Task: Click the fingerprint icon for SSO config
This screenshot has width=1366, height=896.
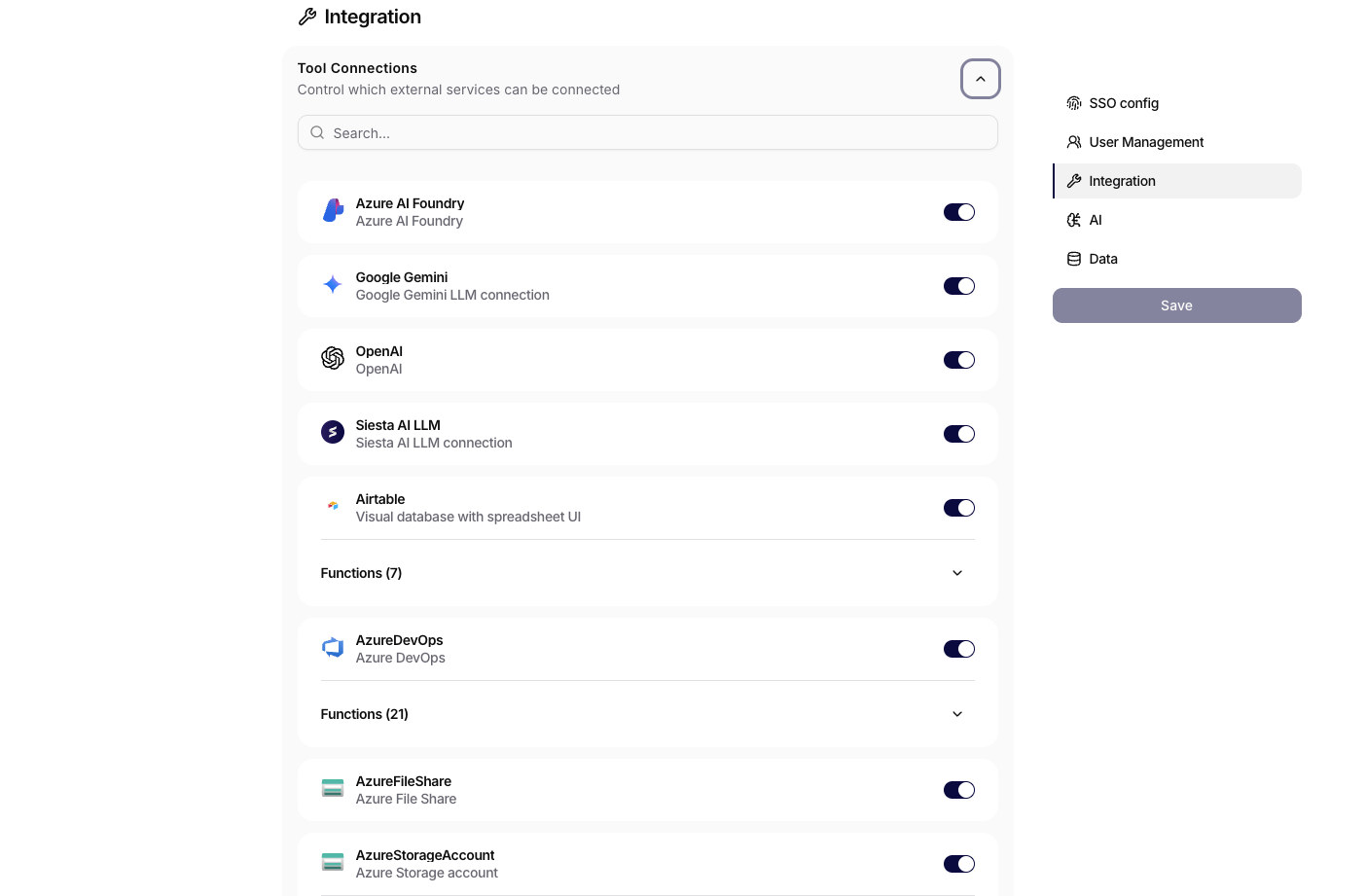Action: point(1074,103)
